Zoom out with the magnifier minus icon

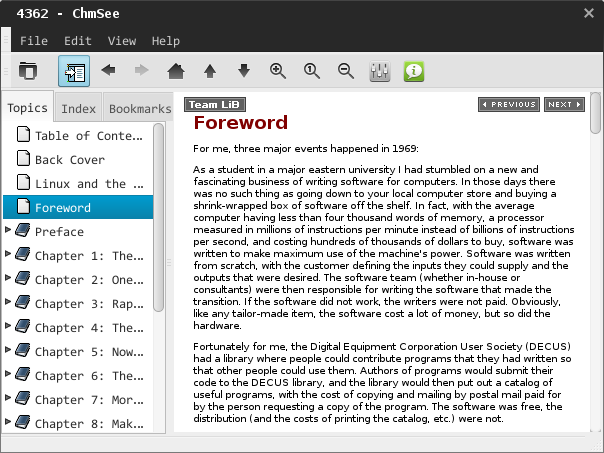pos(346,71)
